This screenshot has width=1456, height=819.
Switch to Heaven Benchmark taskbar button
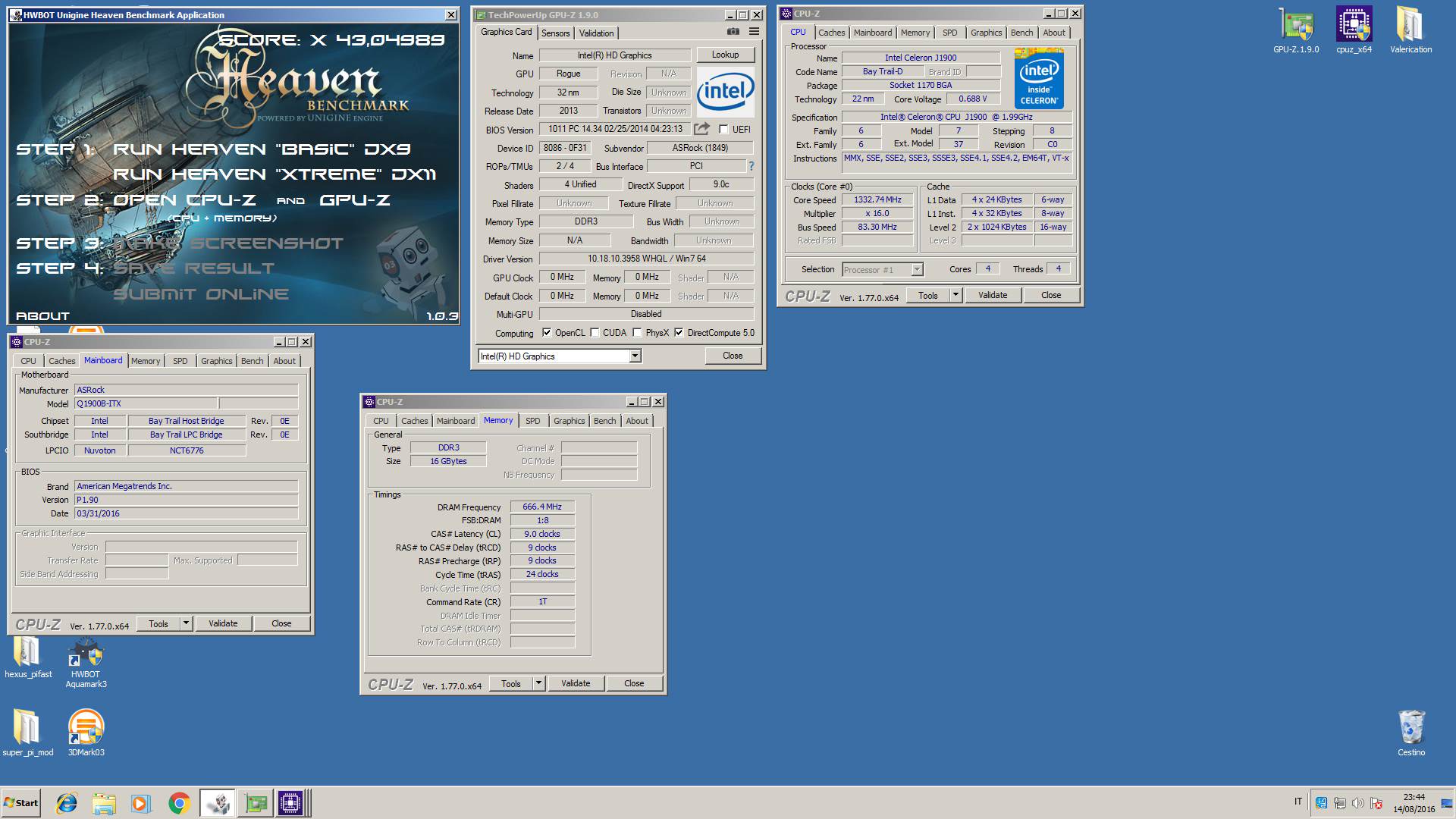point(218,803)
